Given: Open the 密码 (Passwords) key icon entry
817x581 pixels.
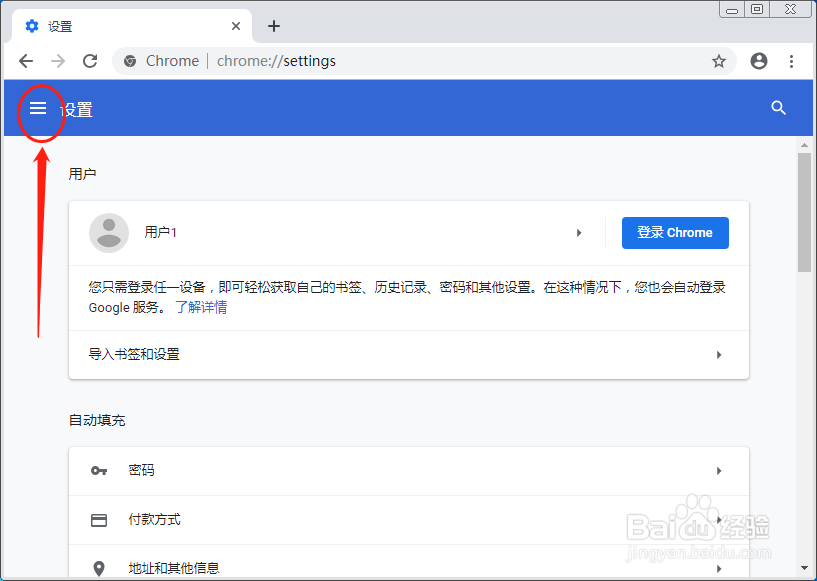Looking at the screenshot, I should coord(98,470).
